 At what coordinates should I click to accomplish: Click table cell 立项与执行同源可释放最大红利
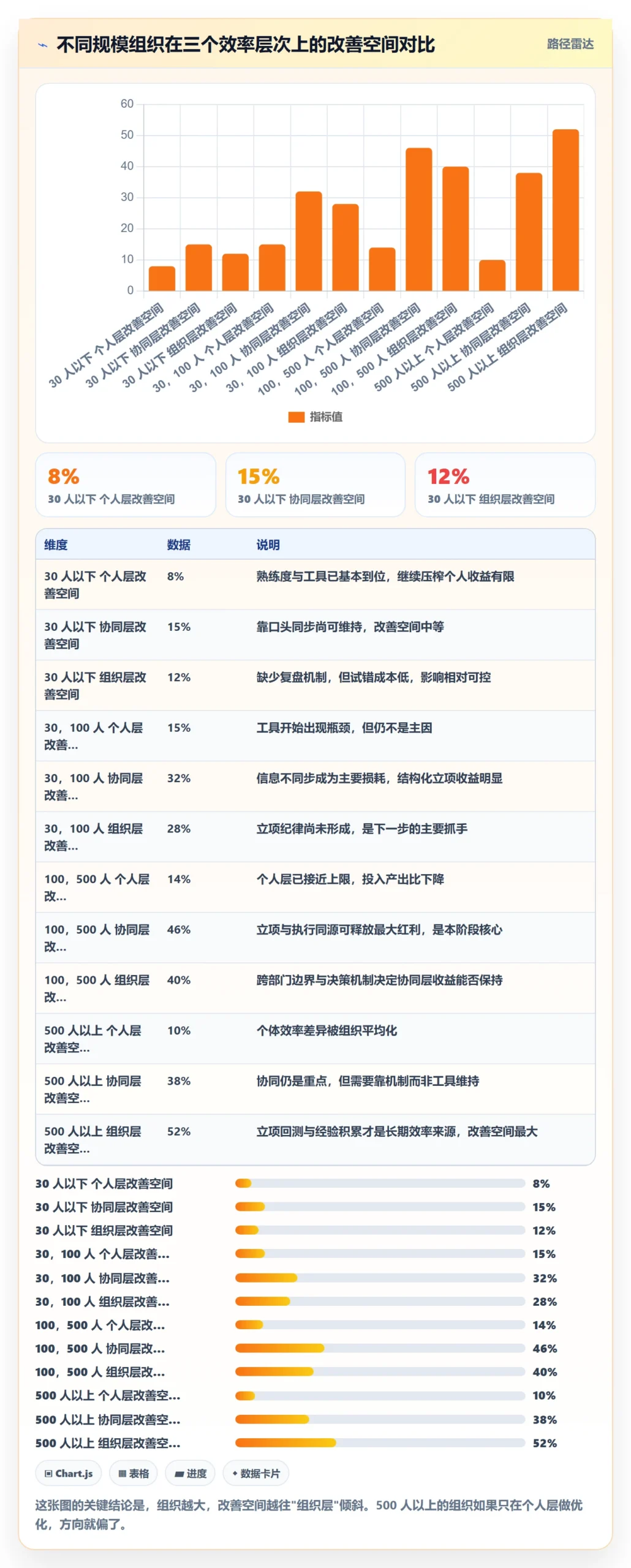coord(379,929)
